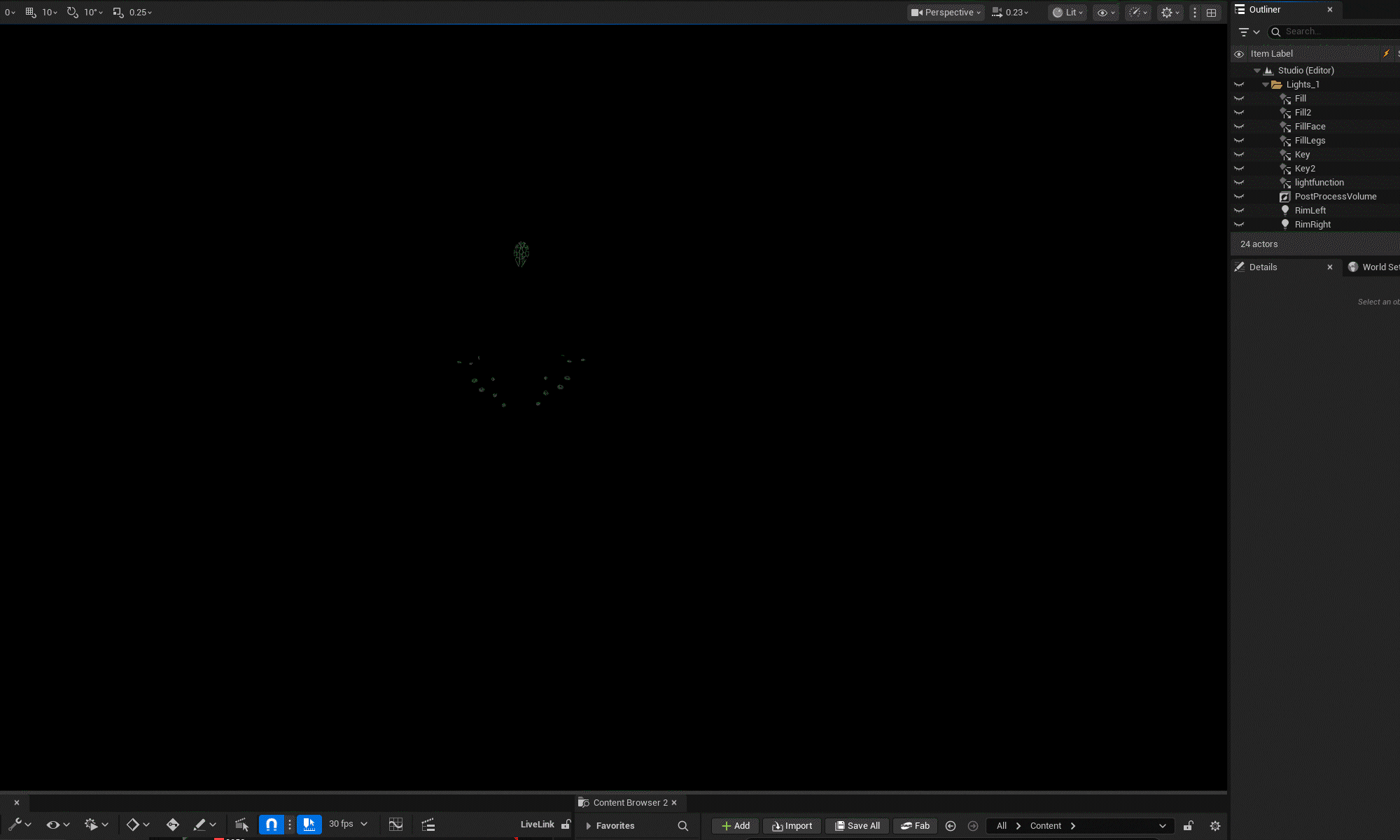Screen dimensions: 1400x840
Task: Open the three-dot snapping options menu
Action: point(290,825)
